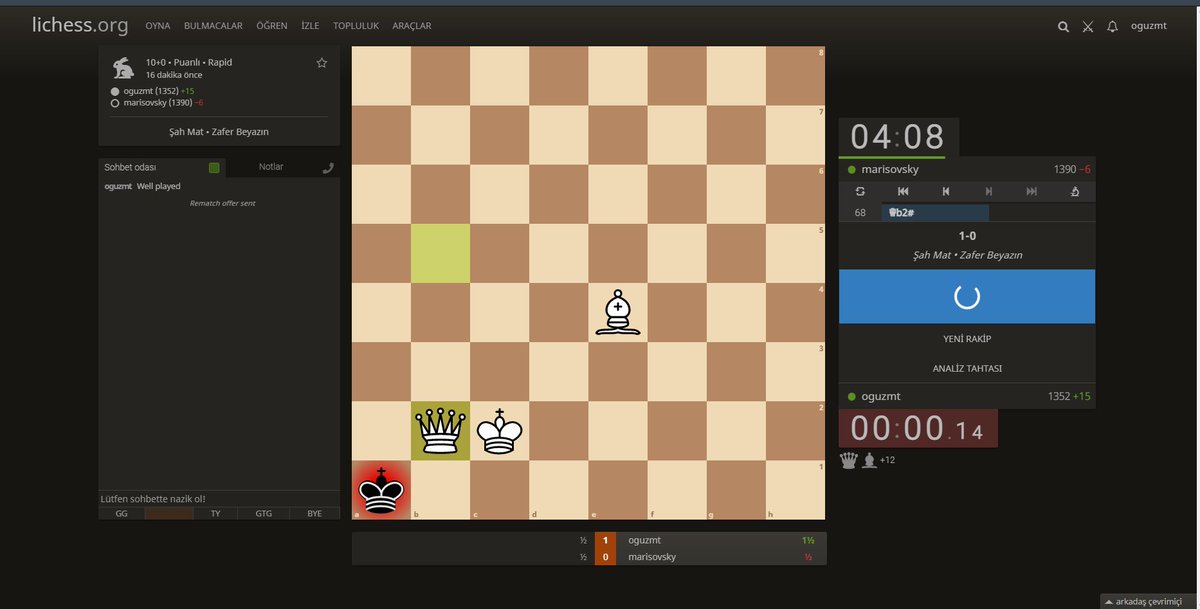Switch to the Notlar tab
Screen dimensions: 1200x609
(271, 168)
